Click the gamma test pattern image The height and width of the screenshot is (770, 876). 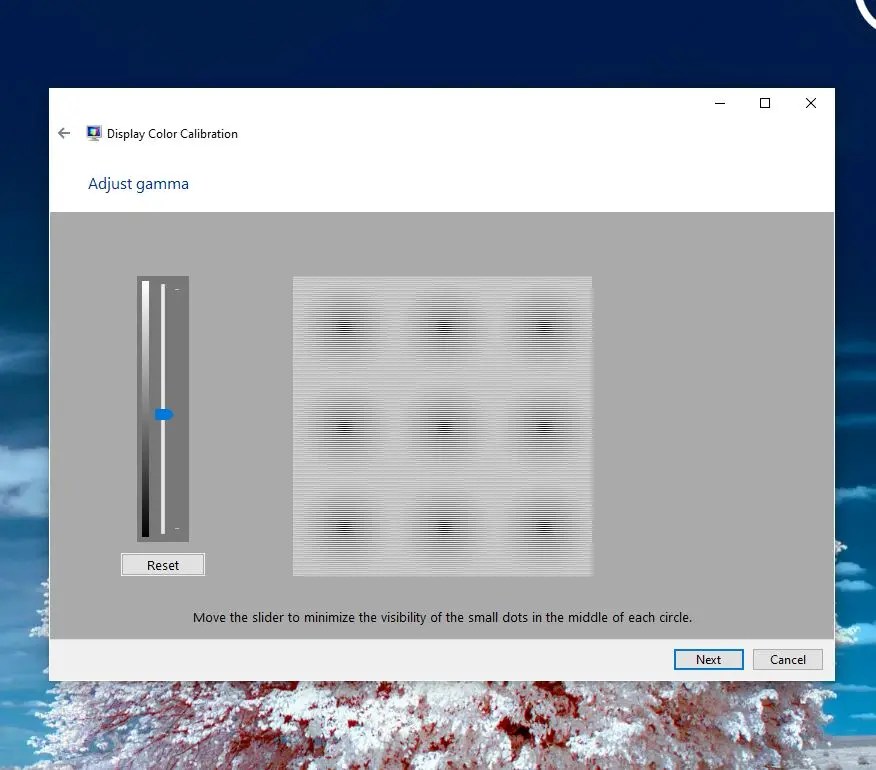click(442, 426)
